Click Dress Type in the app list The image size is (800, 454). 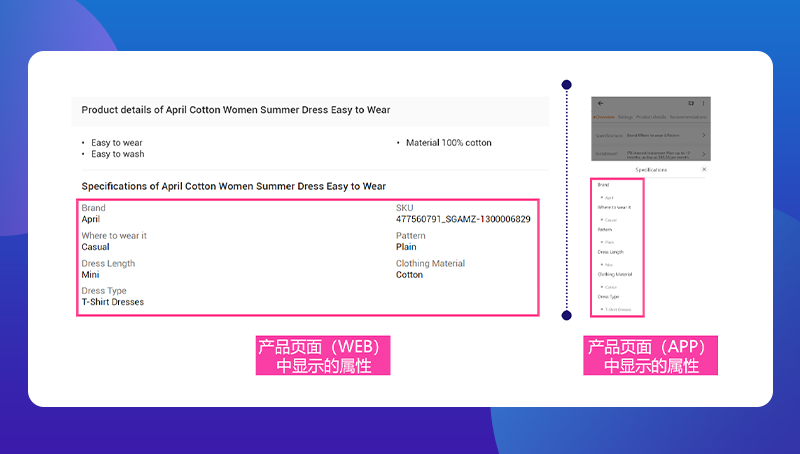pyautogui.click(x=608, y=297)
